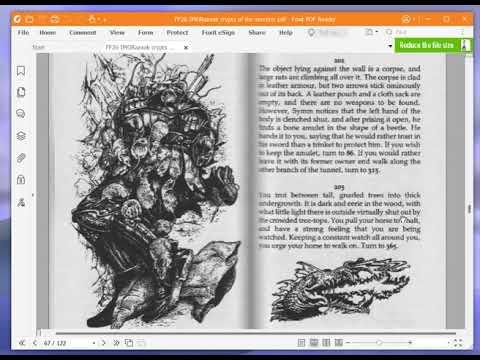Viewport: 480px width, 360px height.
Task: Open the Bookmarks panel
Action: (21, 71)
